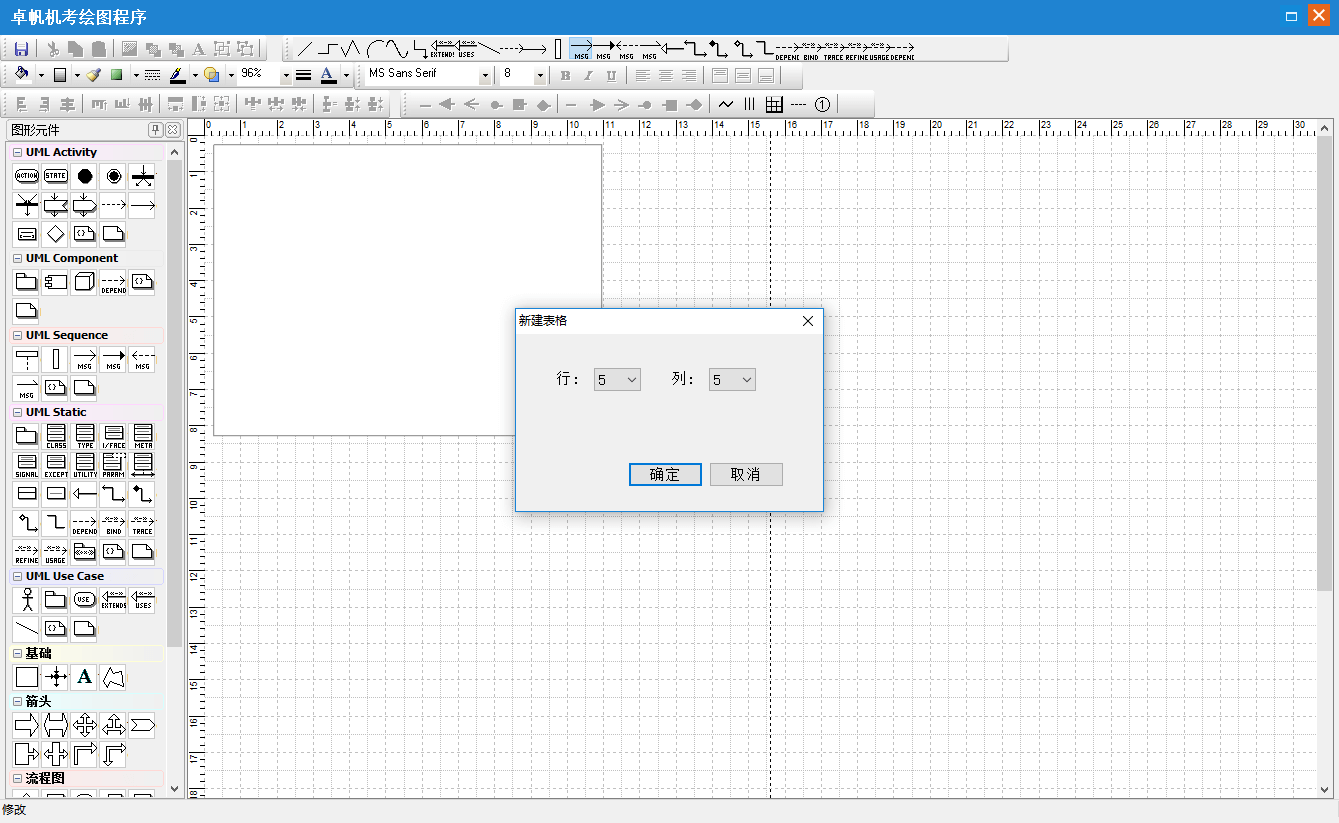Click the 取消 button
This screenshot has height=823, width=1339.
click(746, 475)
